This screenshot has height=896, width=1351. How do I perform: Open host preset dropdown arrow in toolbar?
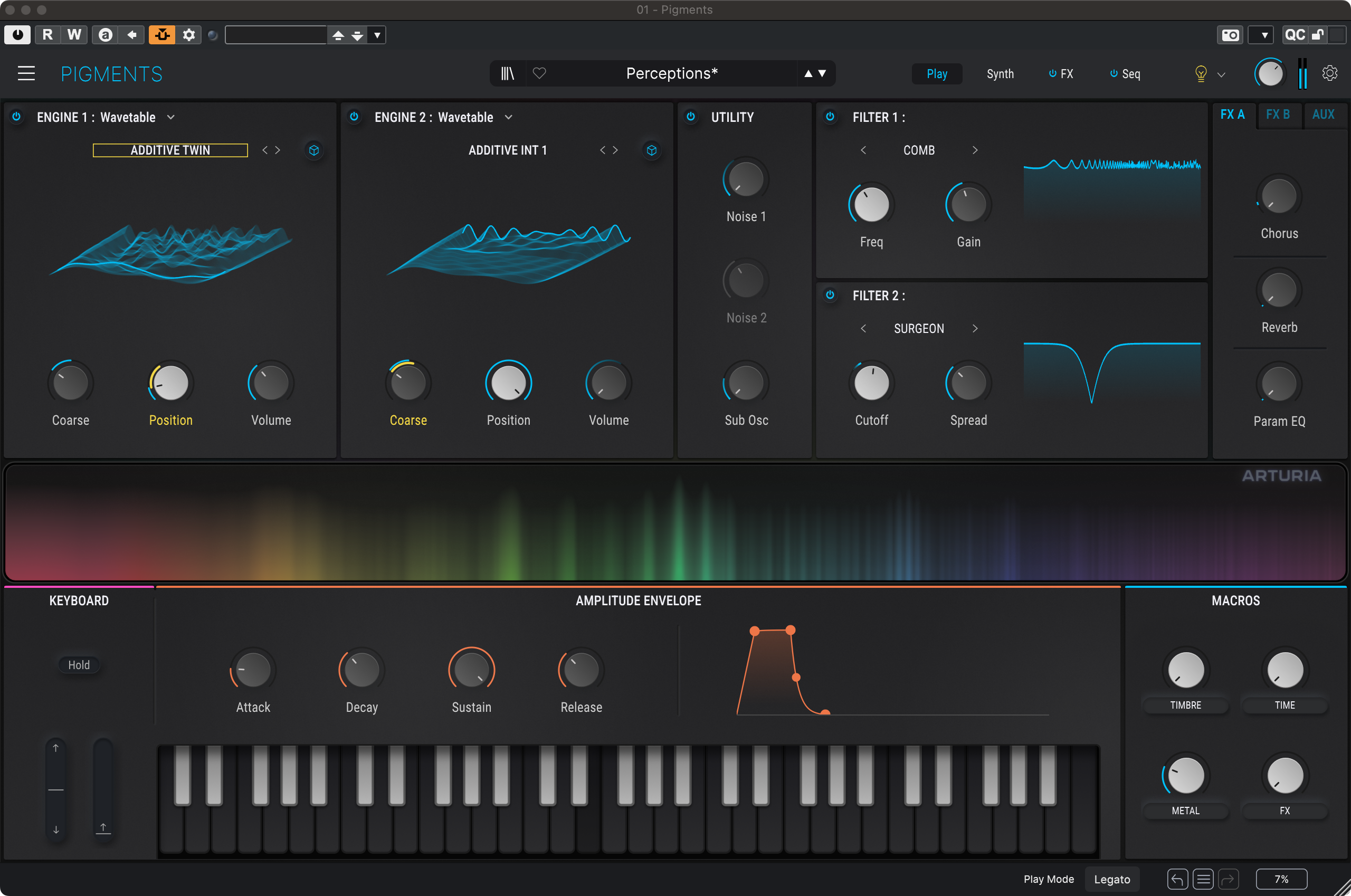(377, 35)
